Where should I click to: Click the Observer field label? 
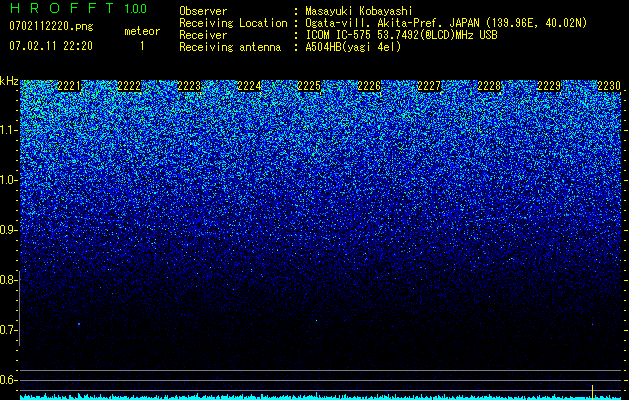click(203, 11)
